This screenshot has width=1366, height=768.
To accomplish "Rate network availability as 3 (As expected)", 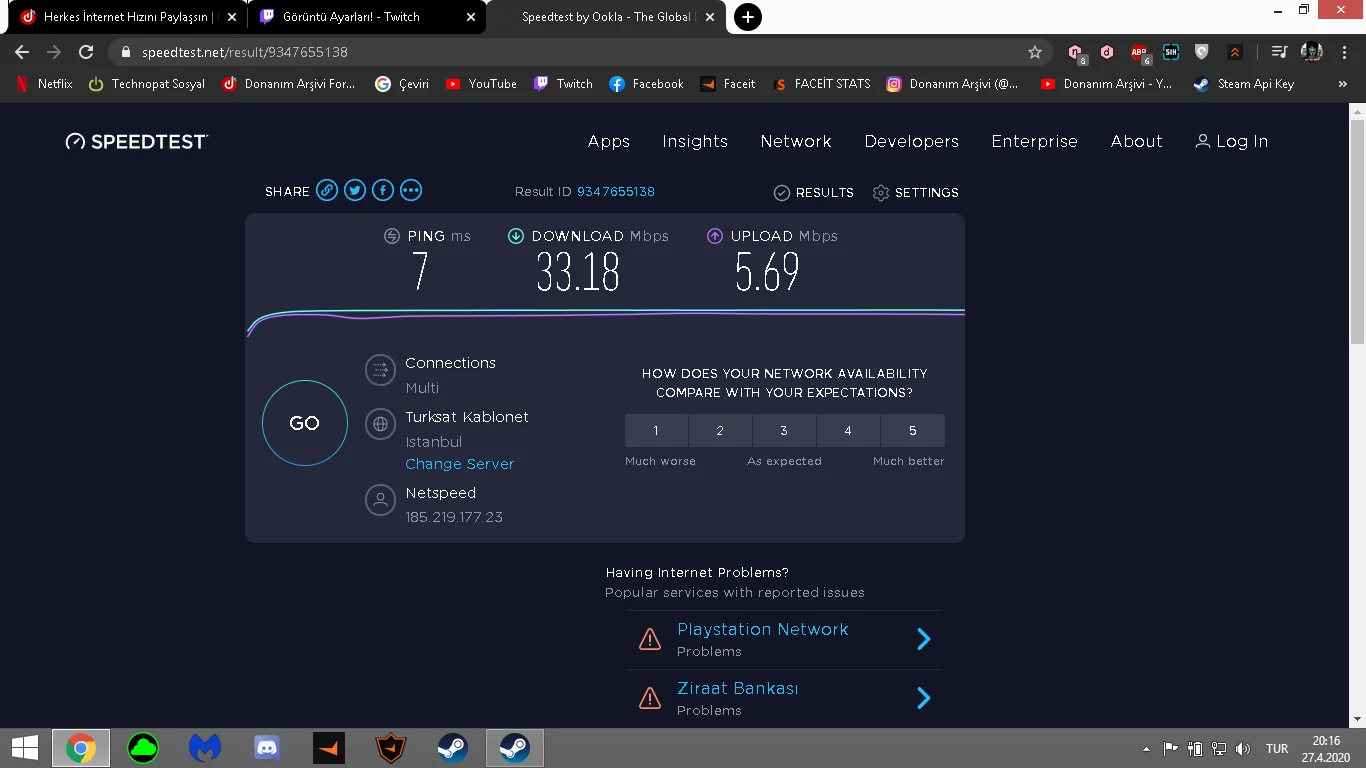I will pyautogui.click(x=784, y=431).
